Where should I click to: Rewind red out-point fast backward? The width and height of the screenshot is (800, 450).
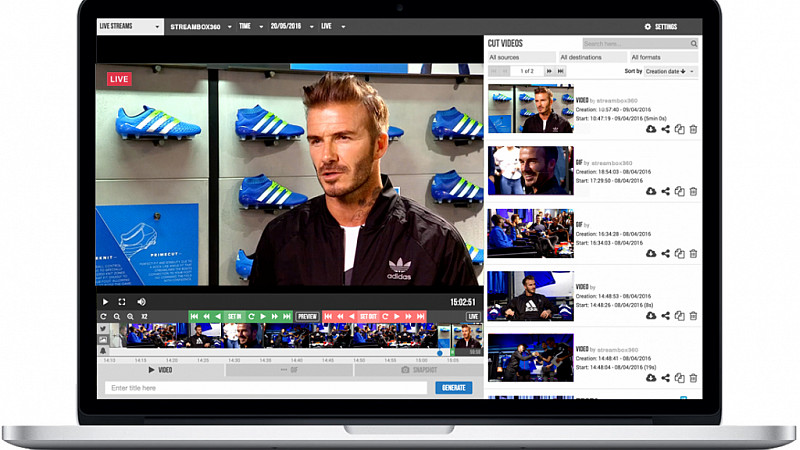[340, 317]
